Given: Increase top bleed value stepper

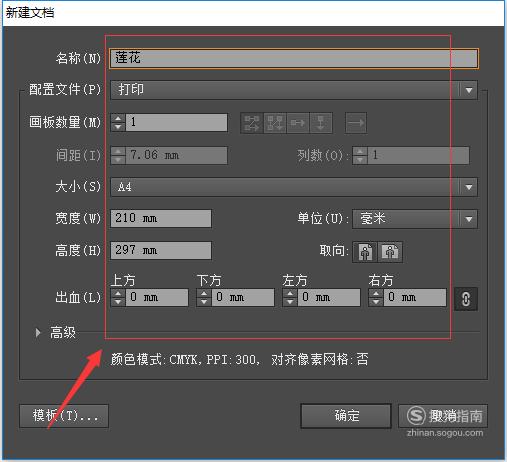Looking at the screenshot, I should [118, 294].
